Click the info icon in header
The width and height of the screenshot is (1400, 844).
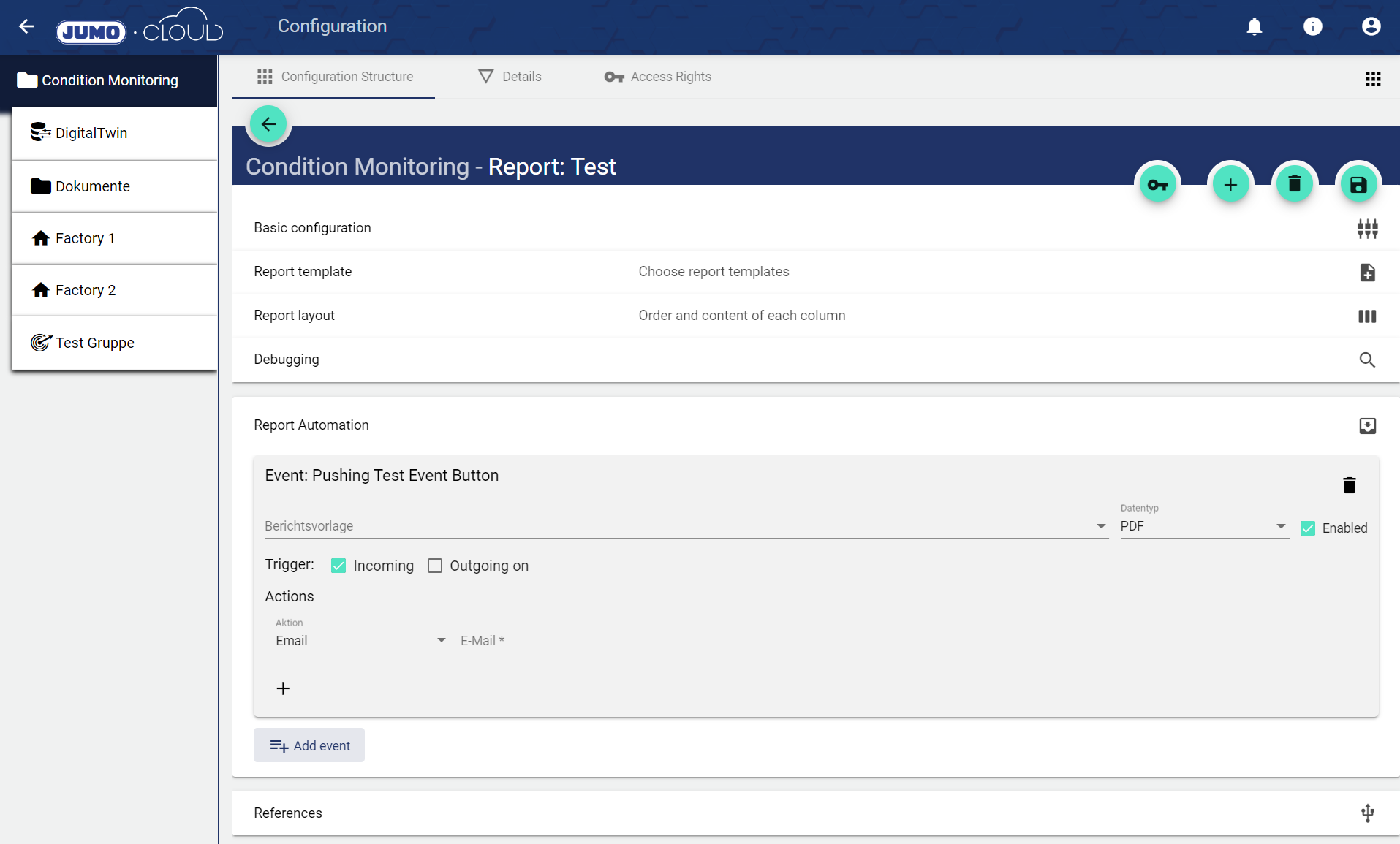(1312, 27)
